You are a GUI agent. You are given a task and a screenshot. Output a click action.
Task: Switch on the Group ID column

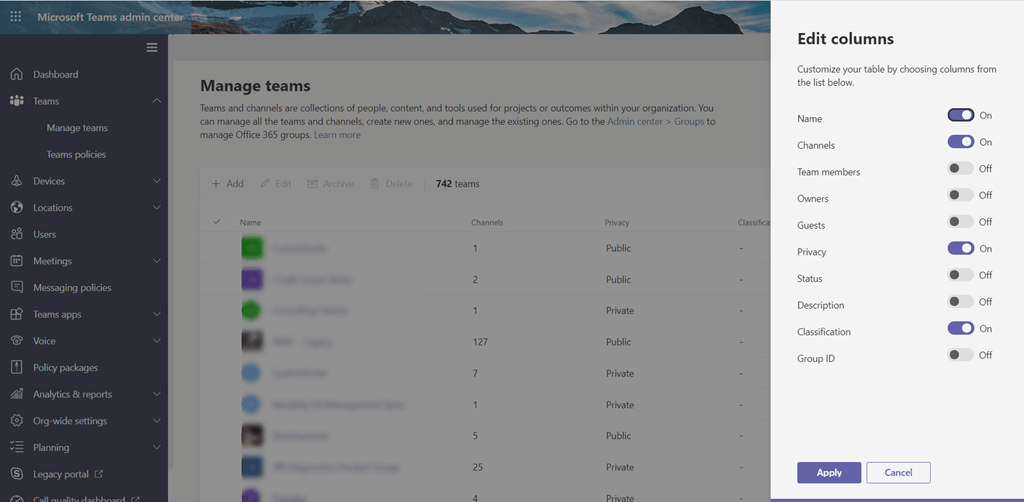click(960, 355)
